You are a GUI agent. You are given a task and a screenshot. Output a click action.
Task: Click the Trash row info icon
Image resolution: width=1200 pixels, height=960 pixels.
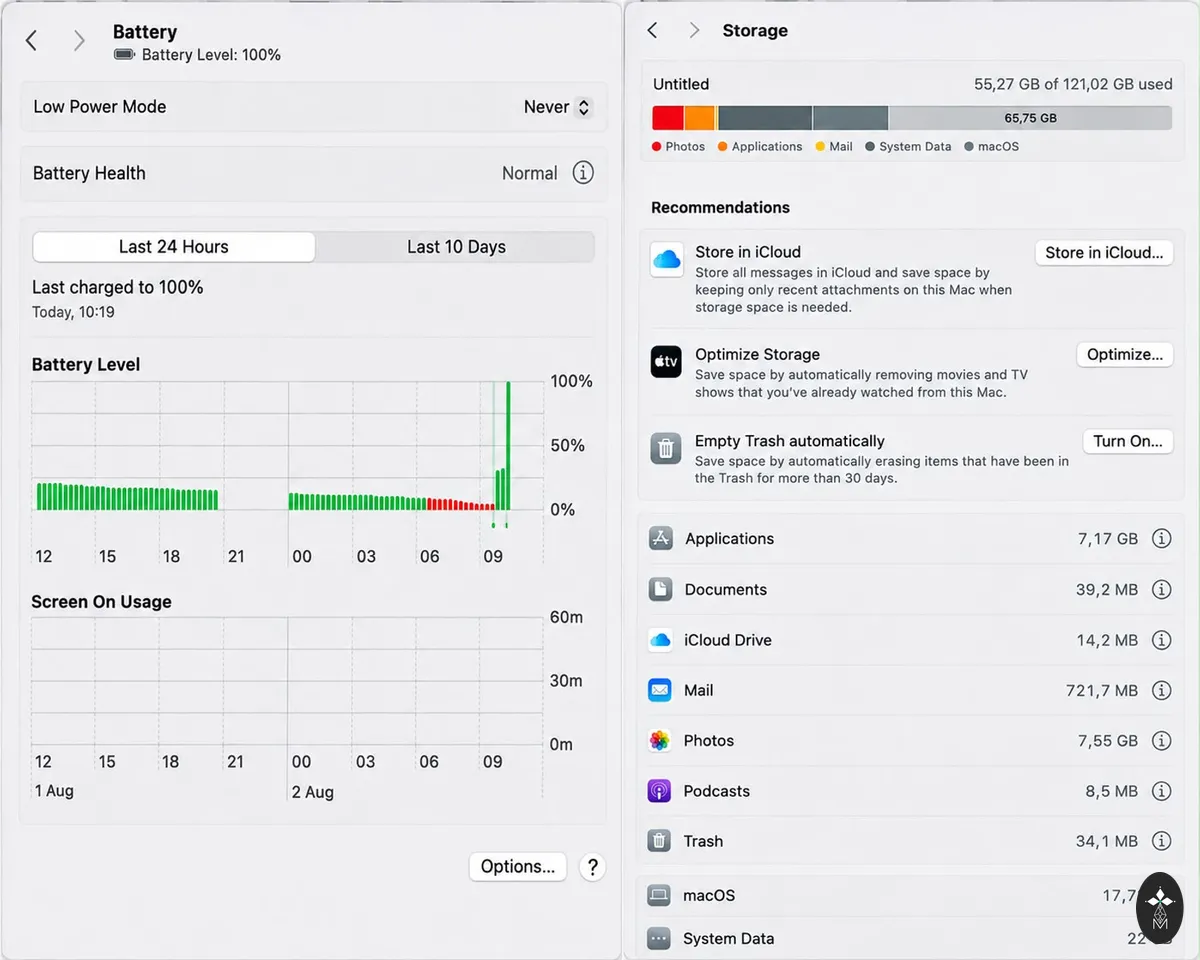tap(1161, 841)
